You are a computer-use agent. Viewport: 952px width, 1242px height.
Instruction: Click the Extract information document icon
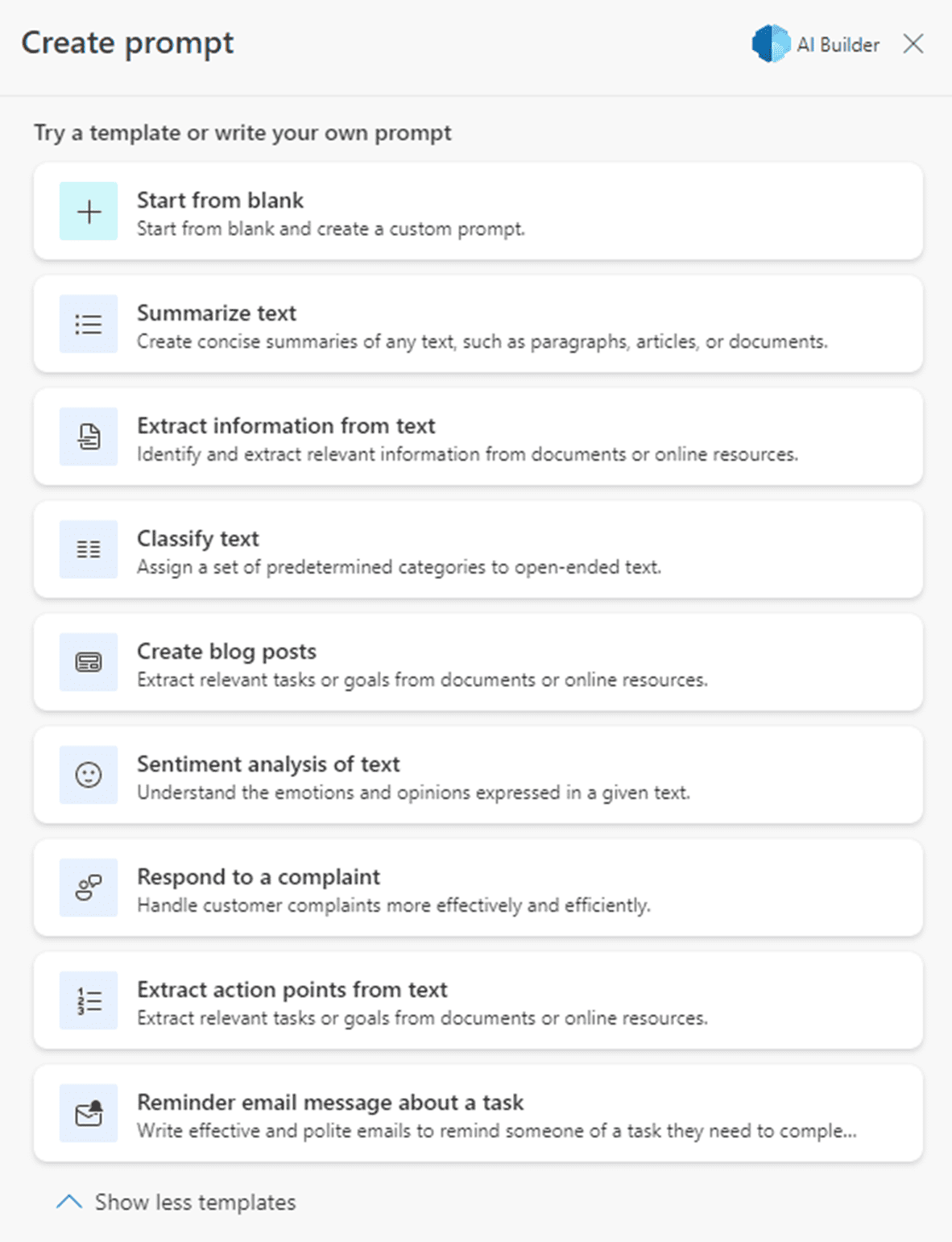[x=89, y=437]
